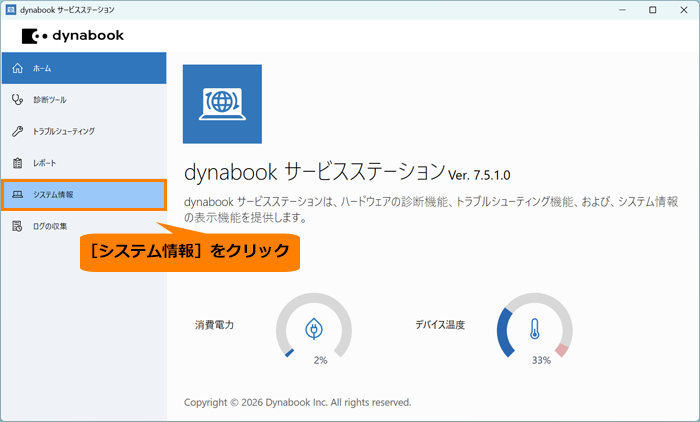Click the Copyright 2026 Dynabook Inc. text
This screenshot has height=422, width=700.
click(x=297, y=402)
